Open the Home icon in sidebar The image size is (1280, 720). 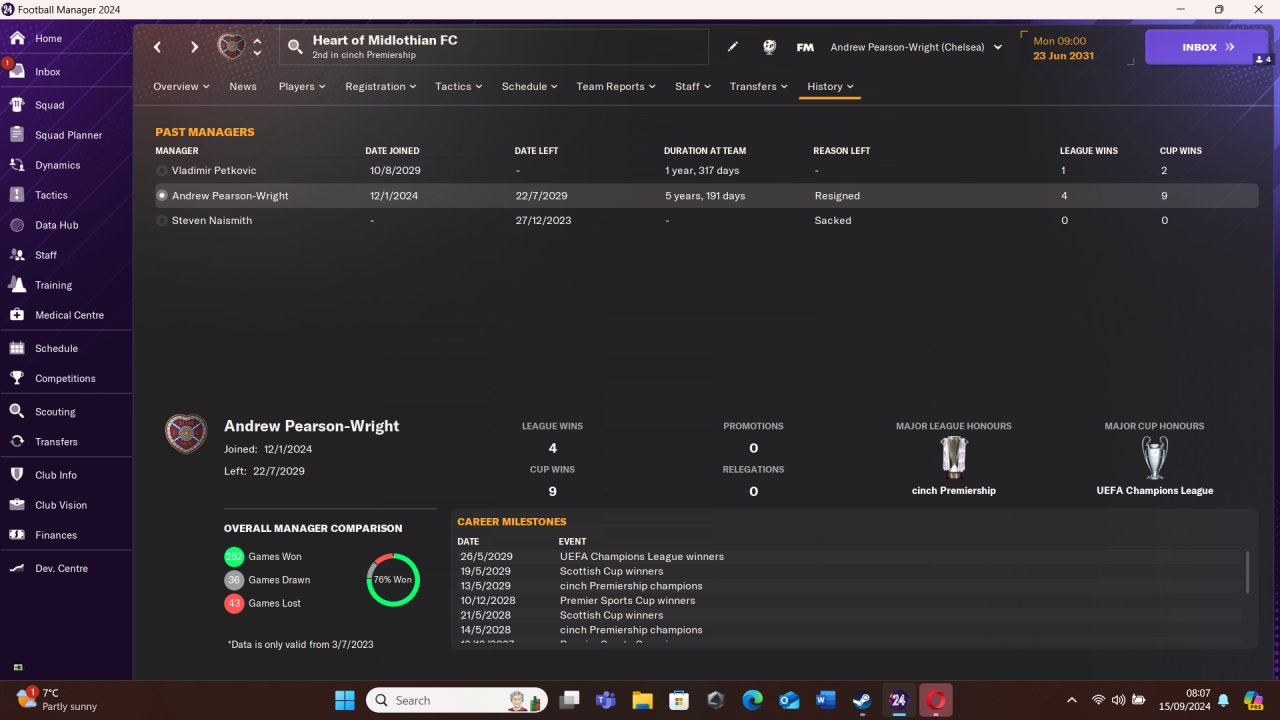(x=17, y=38)
